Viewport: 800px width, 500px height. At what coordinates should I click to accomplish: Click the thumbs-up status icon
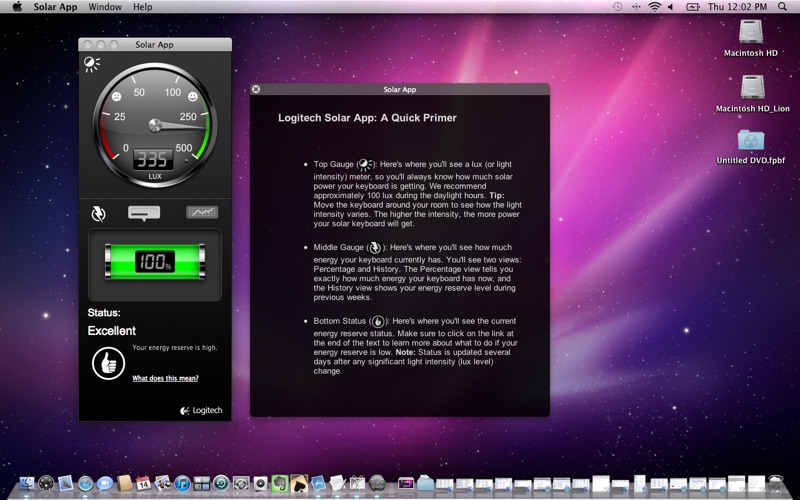pyautogui.click(x=108, y=363)
